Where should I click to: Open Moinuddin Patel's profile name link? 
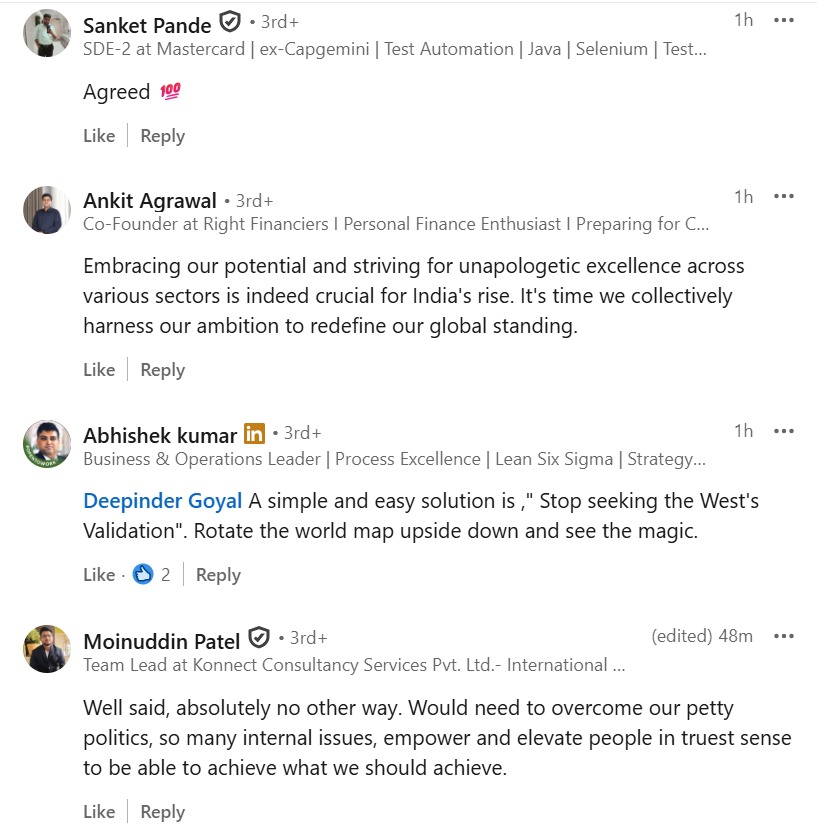point(162,641)
